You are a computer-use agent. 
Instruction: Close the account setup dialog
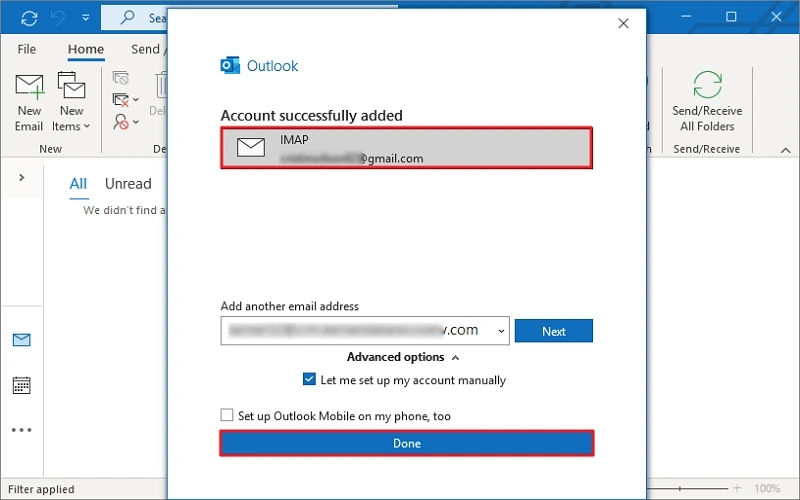(623, 23)
